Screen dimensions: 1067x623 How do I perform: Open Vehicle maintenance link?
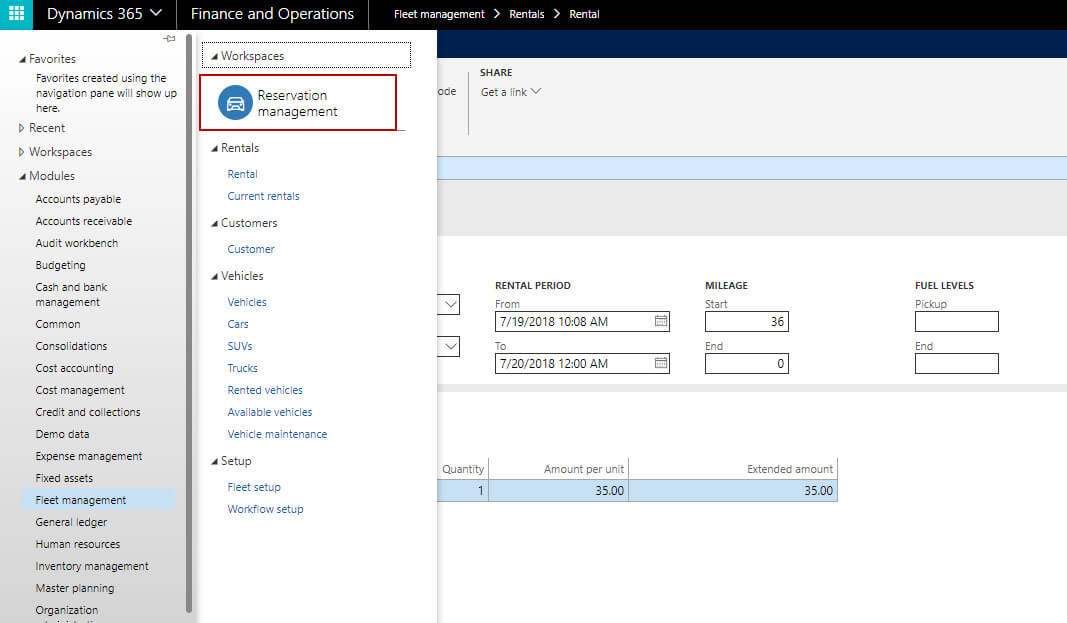(277, 434)
